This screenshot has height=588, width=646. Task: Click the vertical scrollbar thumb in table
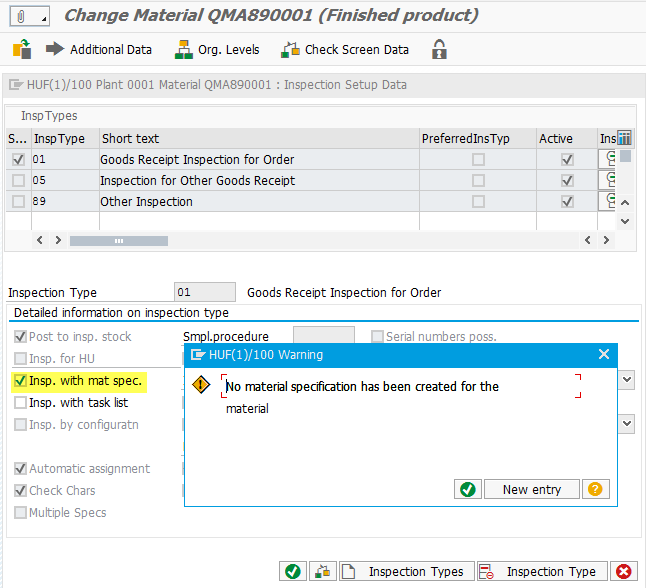(625, 156)
